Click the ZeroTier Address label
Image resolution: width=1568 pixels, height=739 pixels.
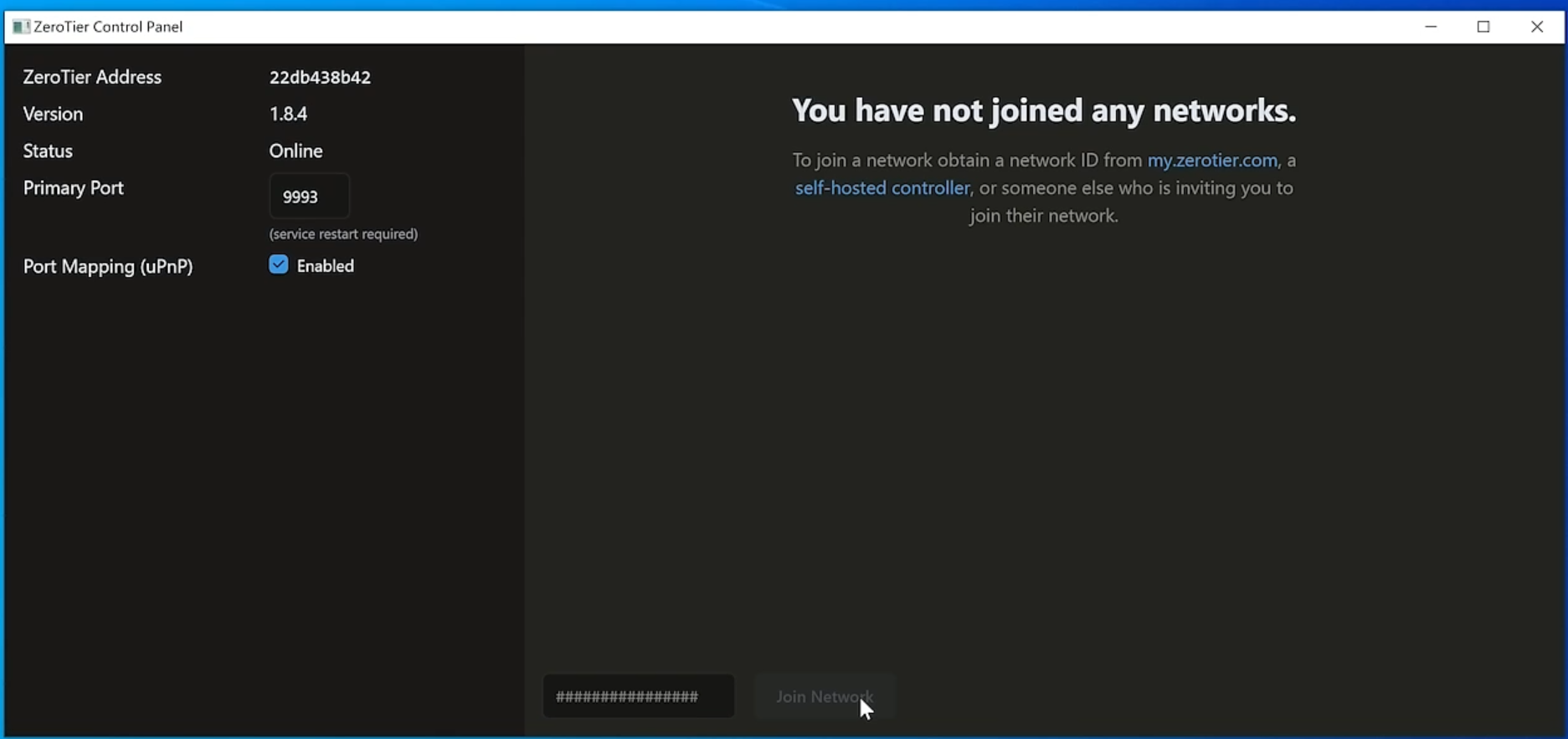coord(92,77)
